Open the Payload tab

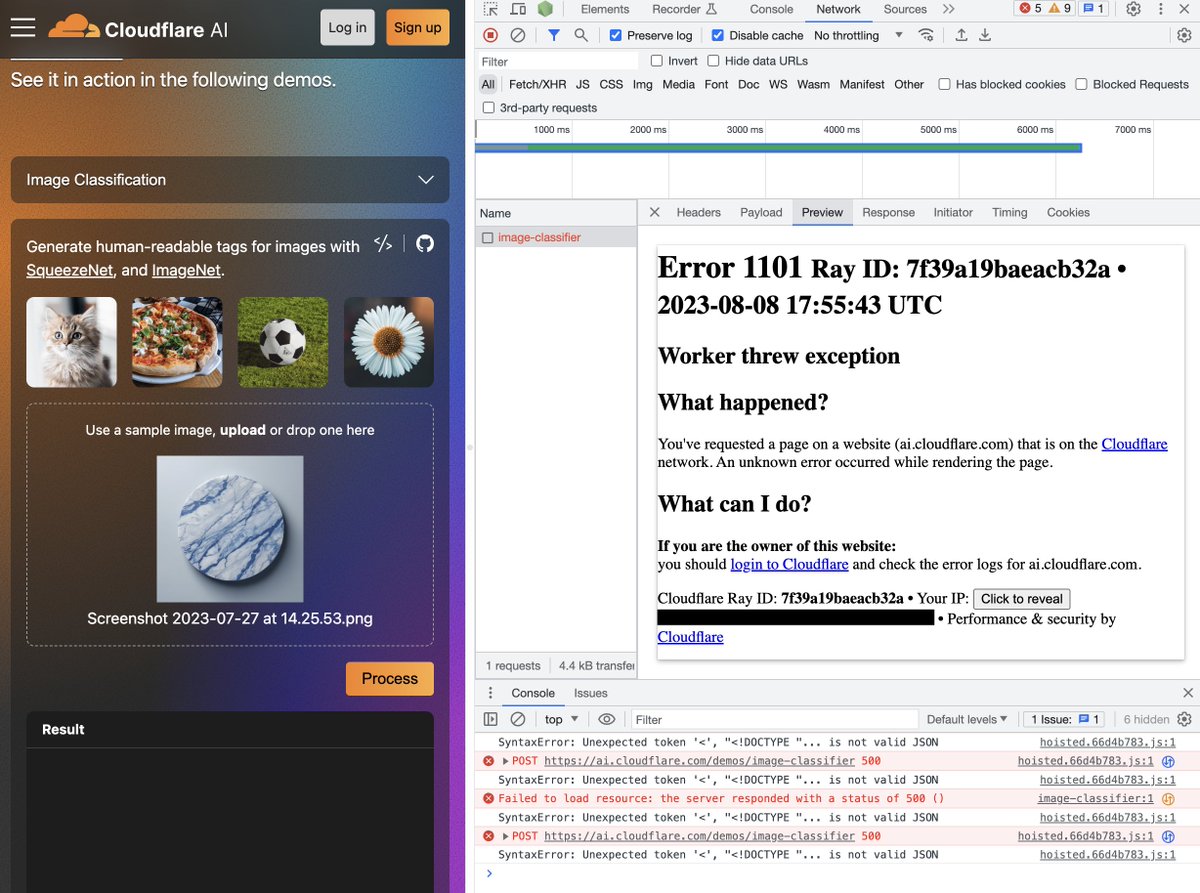[761, 212]
